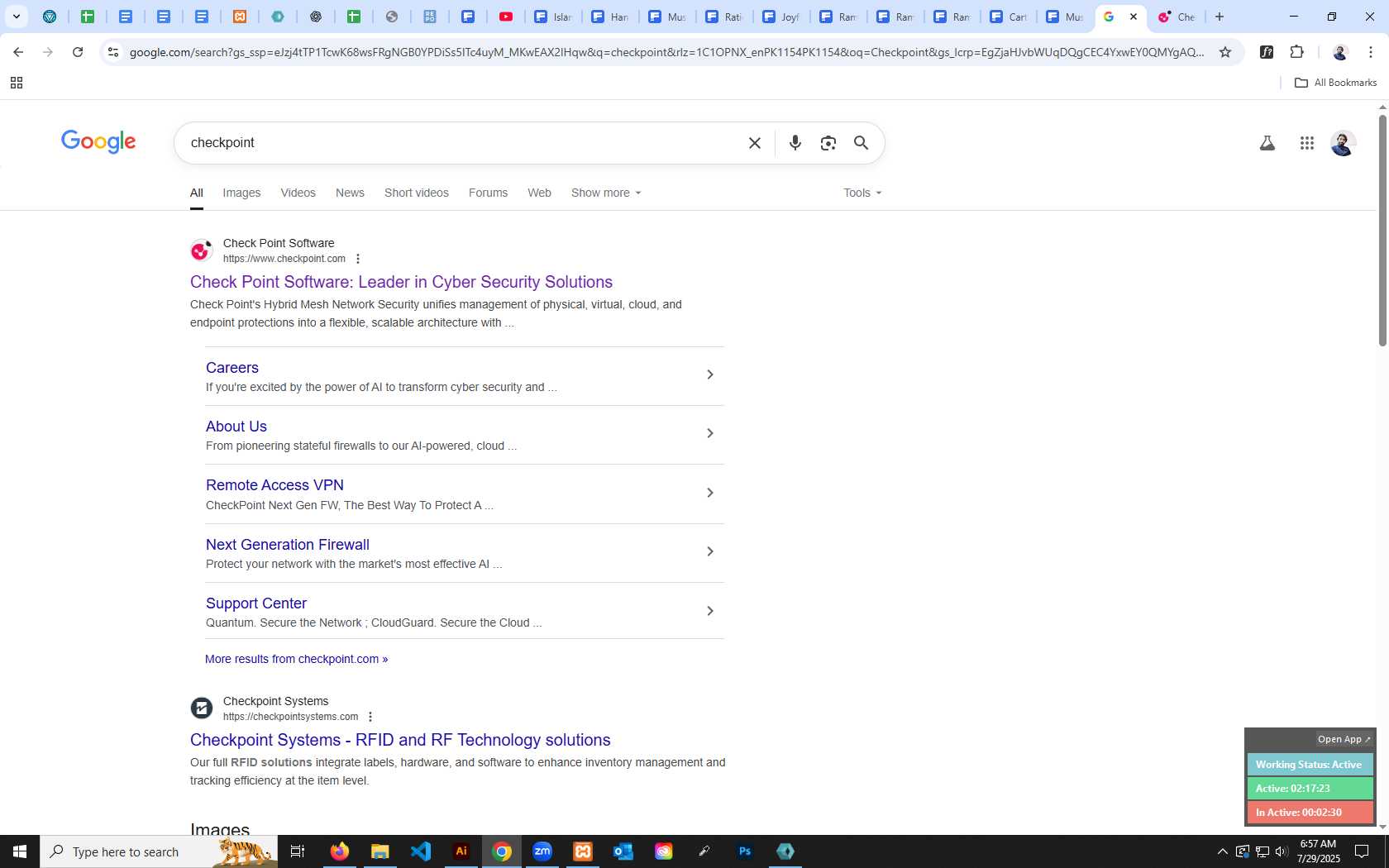Open the Google apps grid

1306,143
